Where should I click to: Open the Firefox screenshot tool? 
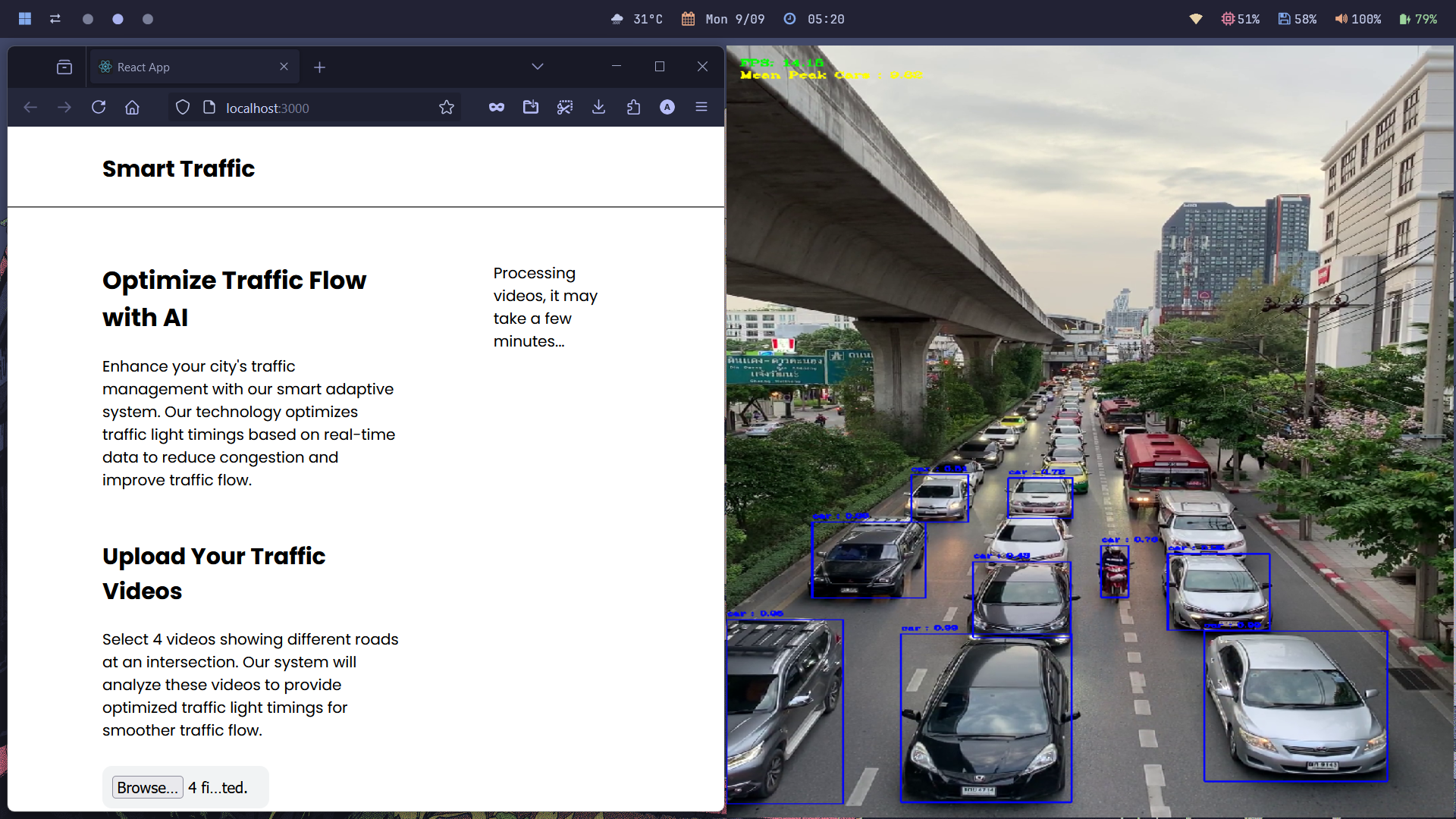point(565,108)
